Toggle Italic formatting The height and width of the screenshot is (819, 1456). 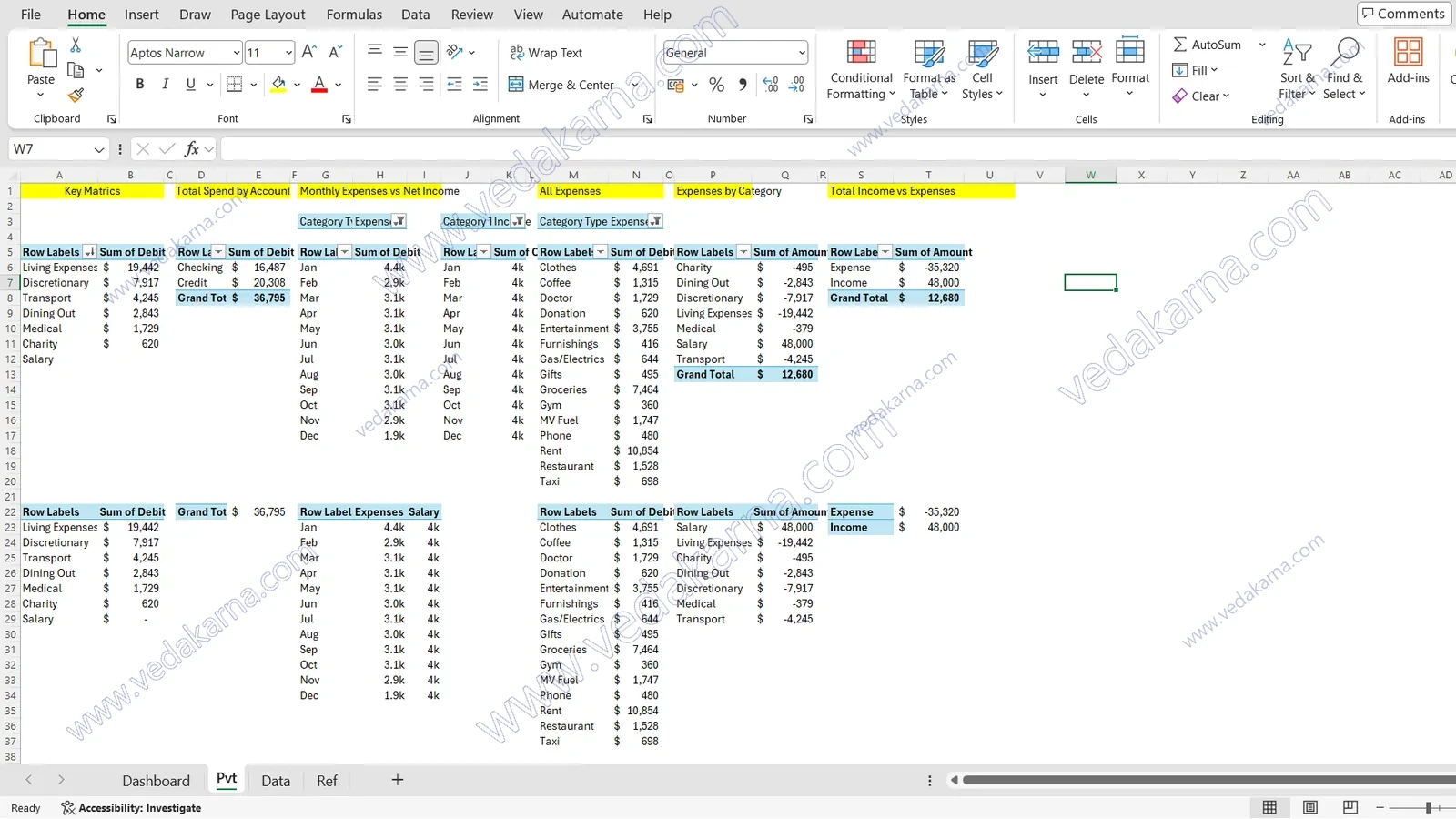[165, 84]
